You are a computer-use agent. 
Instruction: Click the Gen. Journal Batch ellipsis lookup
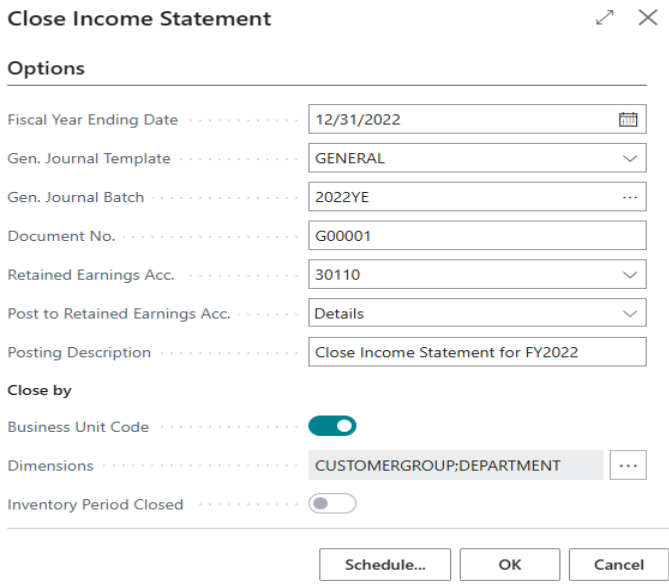628,197
